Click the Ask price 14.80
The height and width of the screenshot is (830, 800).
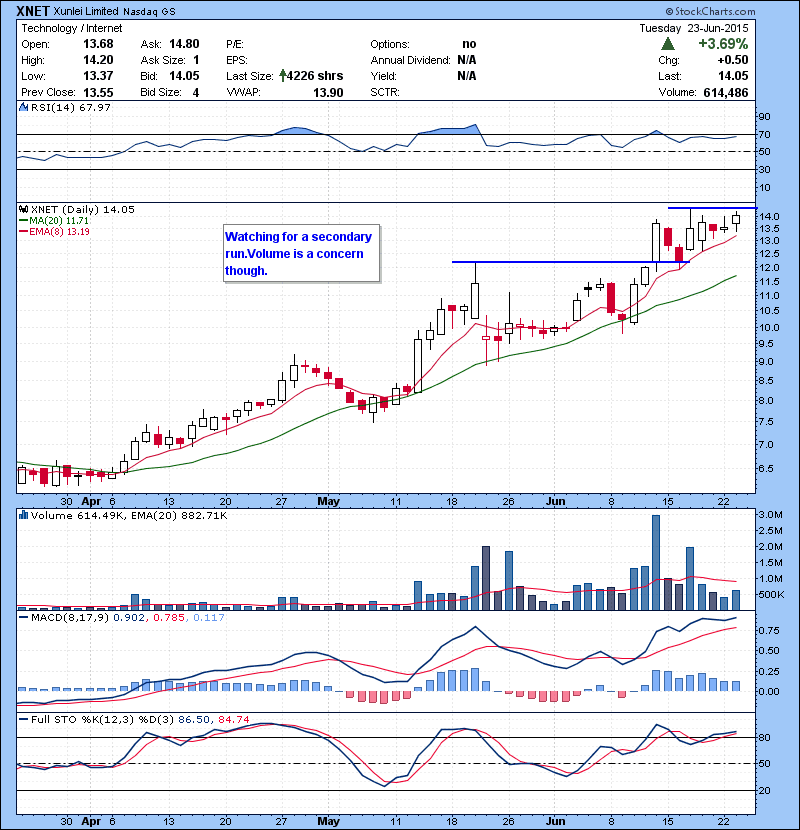[184, 44]
